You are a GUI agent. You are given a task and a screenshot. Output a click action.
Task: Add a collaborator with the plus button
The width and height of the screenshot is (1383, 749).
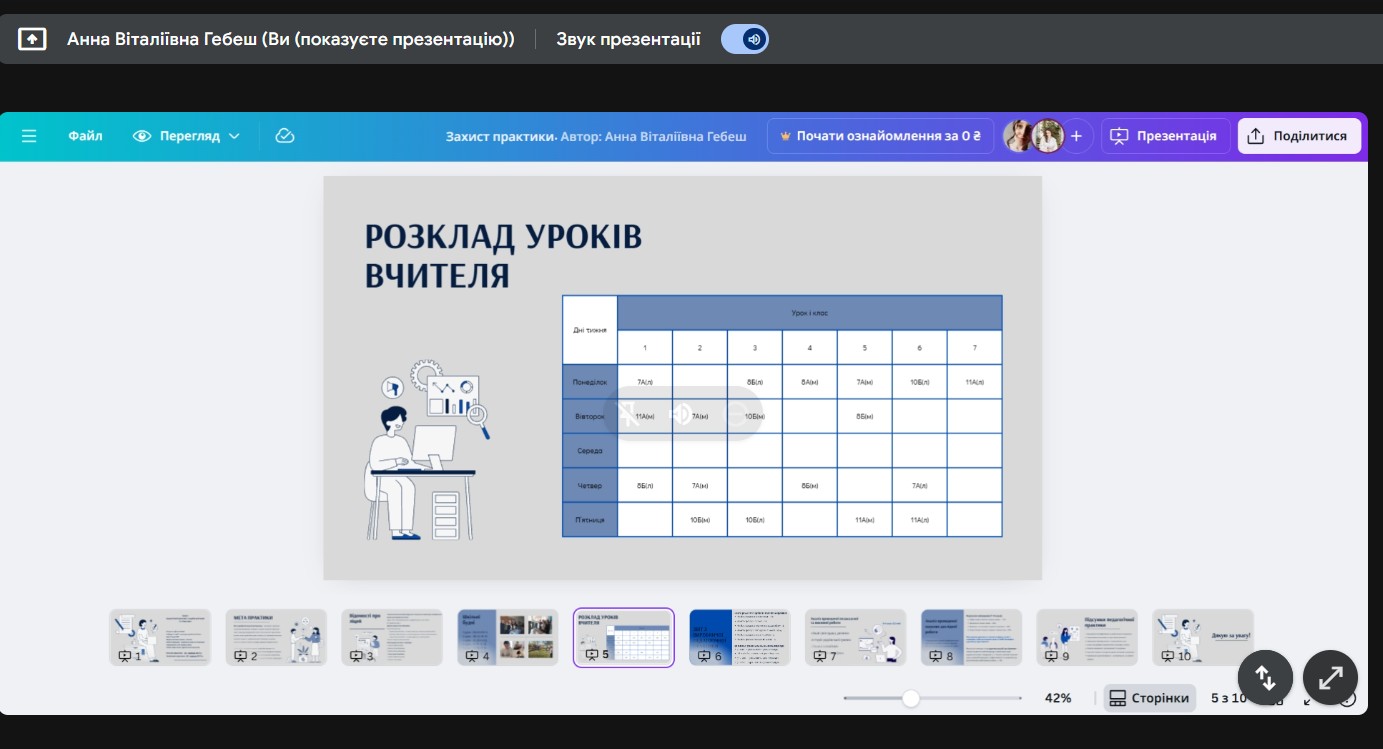coord(1076,136)
